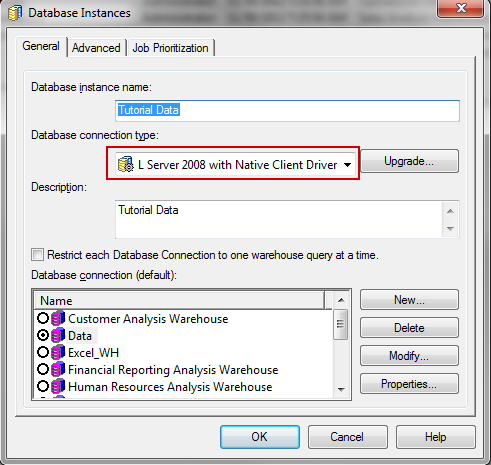The image size is (491, 465).
Task: Click the Modify... button
Action: [409, 356]
